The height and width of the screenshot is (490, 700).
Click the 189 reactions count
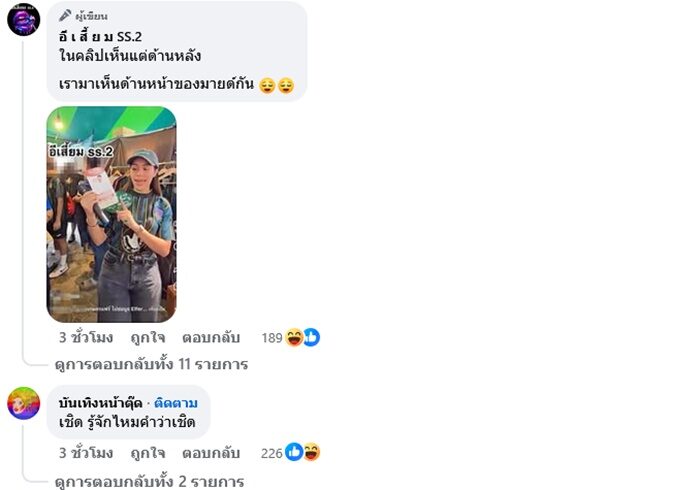click(272, 338)
